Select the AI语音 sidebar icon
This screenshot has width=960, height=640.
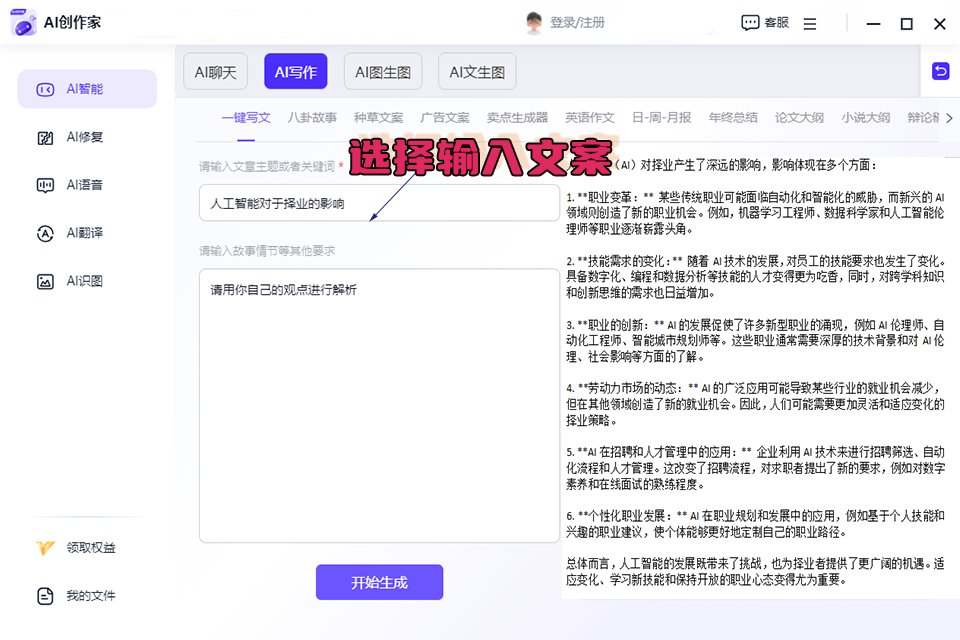(45, 185)
